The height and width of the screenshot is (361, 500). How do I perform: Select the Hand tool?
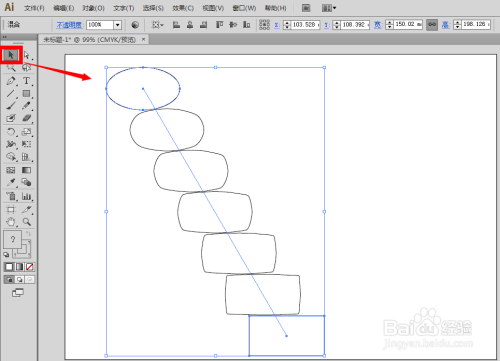click(11, 222)
